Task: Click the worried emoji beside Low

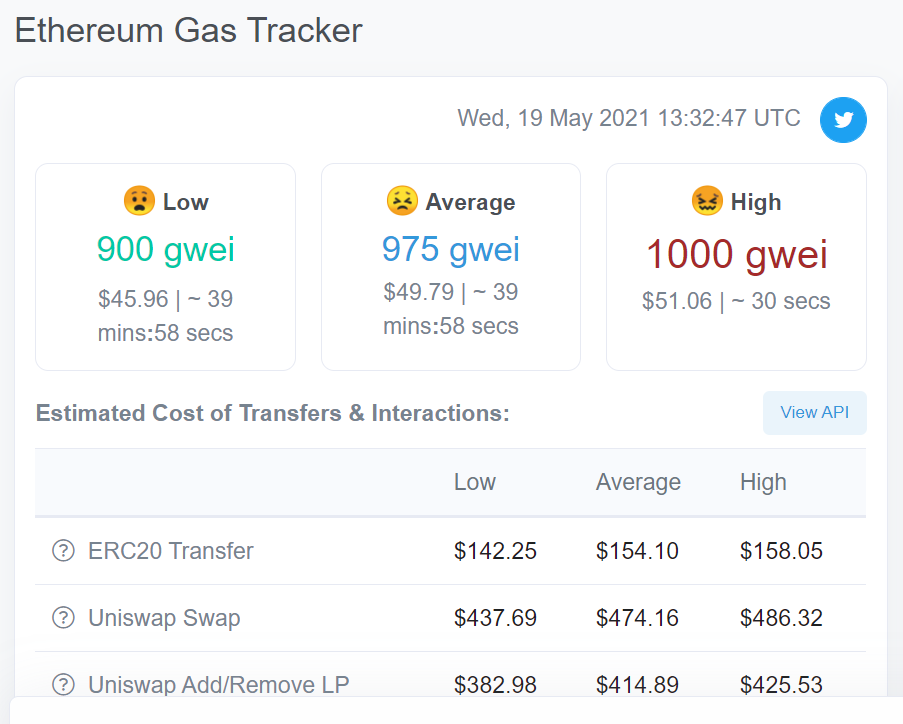Action: [139, 200]
